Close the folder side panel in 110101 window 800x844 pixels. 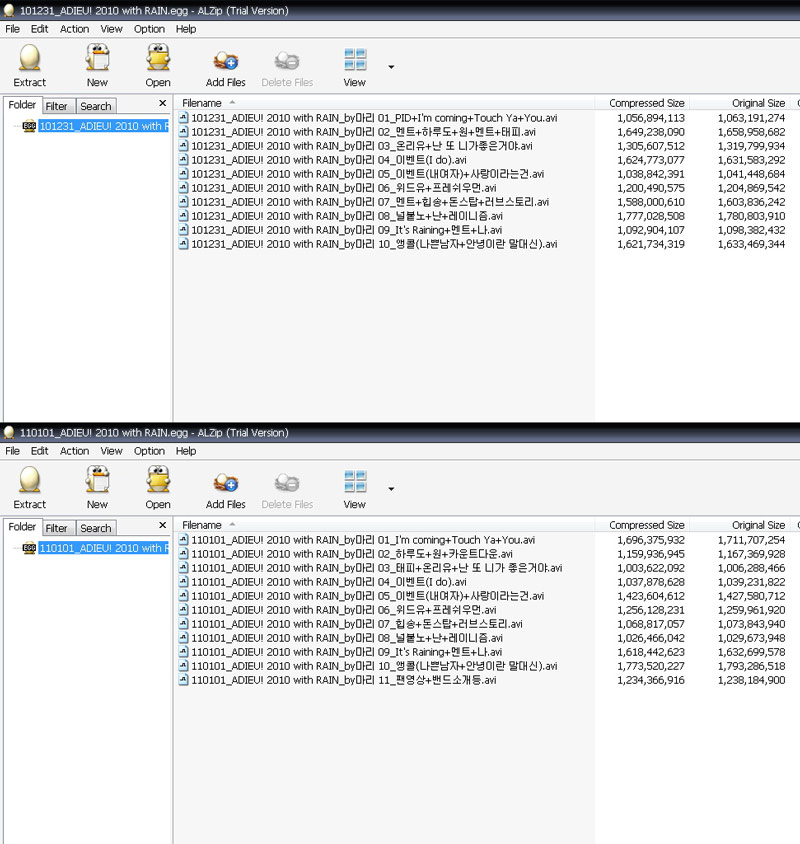click(163, 525)
